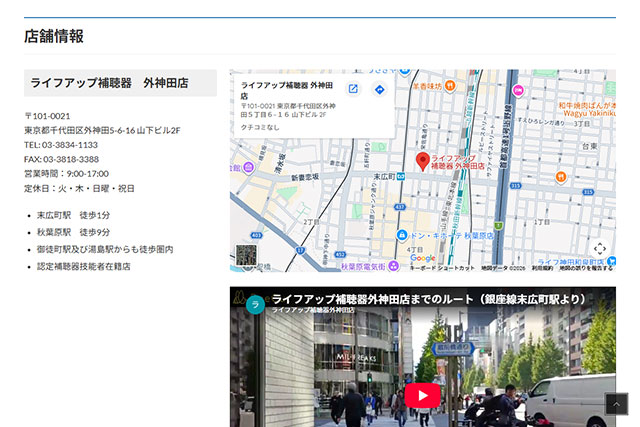Click the teal channel avatar on video
Image resolution: width=640 pixels, height=427 pixels.
click(x=256, y=305)
